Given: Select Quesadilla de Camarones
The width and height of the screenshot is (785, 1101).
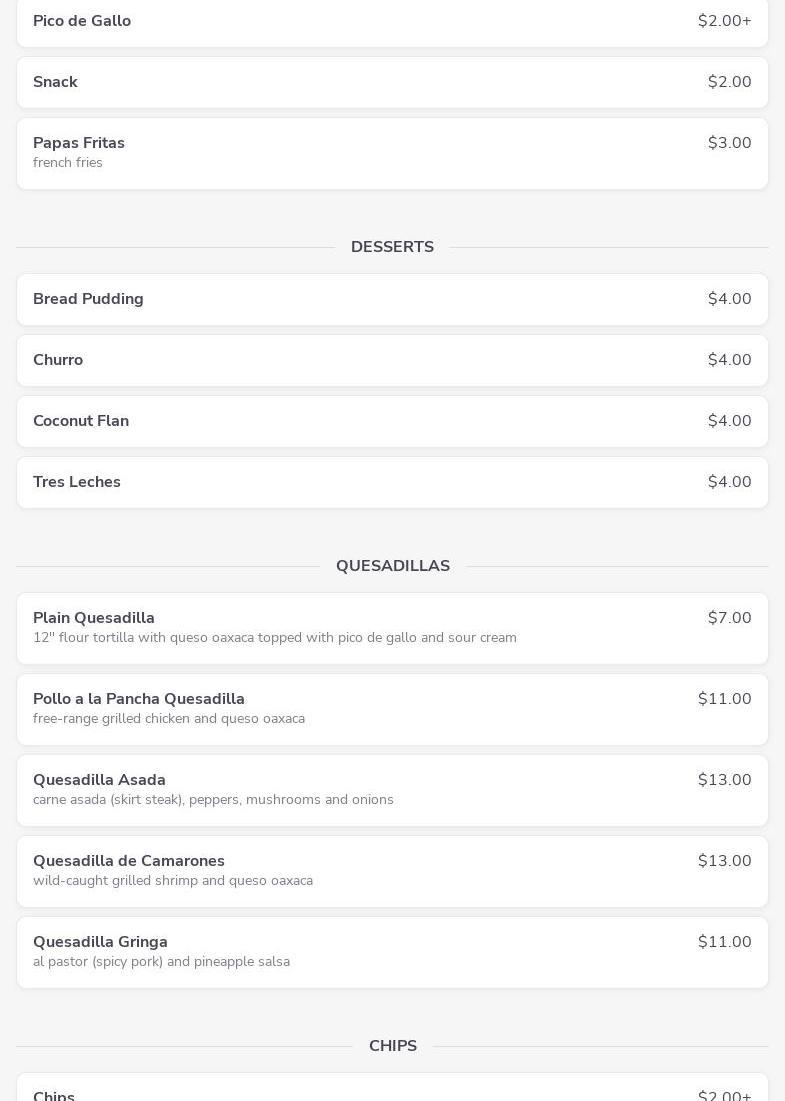Looking at the screenshot, I should coord(392,871).
